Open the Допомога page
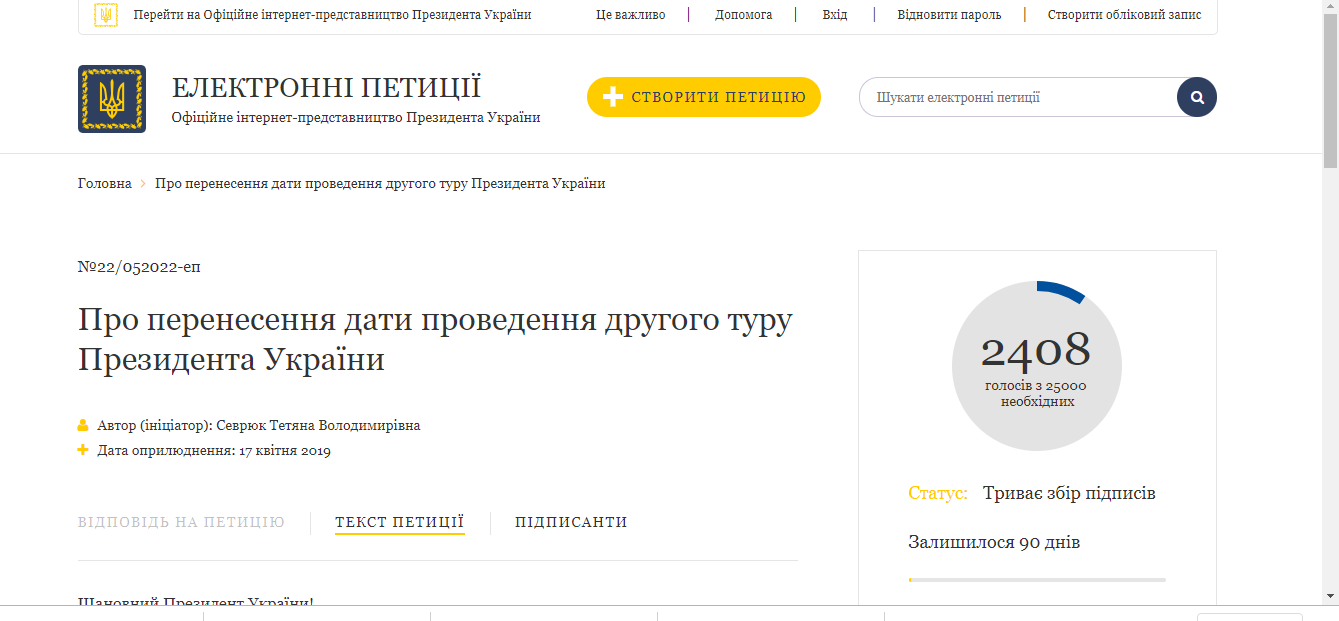Viewport: 1339px width, 621px height. (x=742, y=15)
